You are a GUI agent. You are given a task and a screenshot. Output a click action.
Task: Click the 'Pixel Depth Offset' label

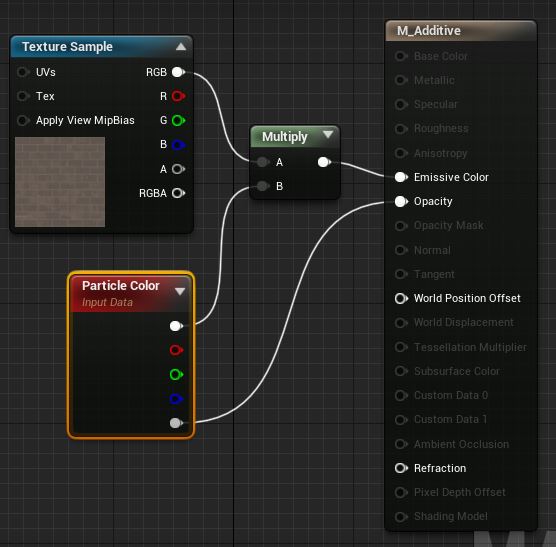[x=460, y=492]
